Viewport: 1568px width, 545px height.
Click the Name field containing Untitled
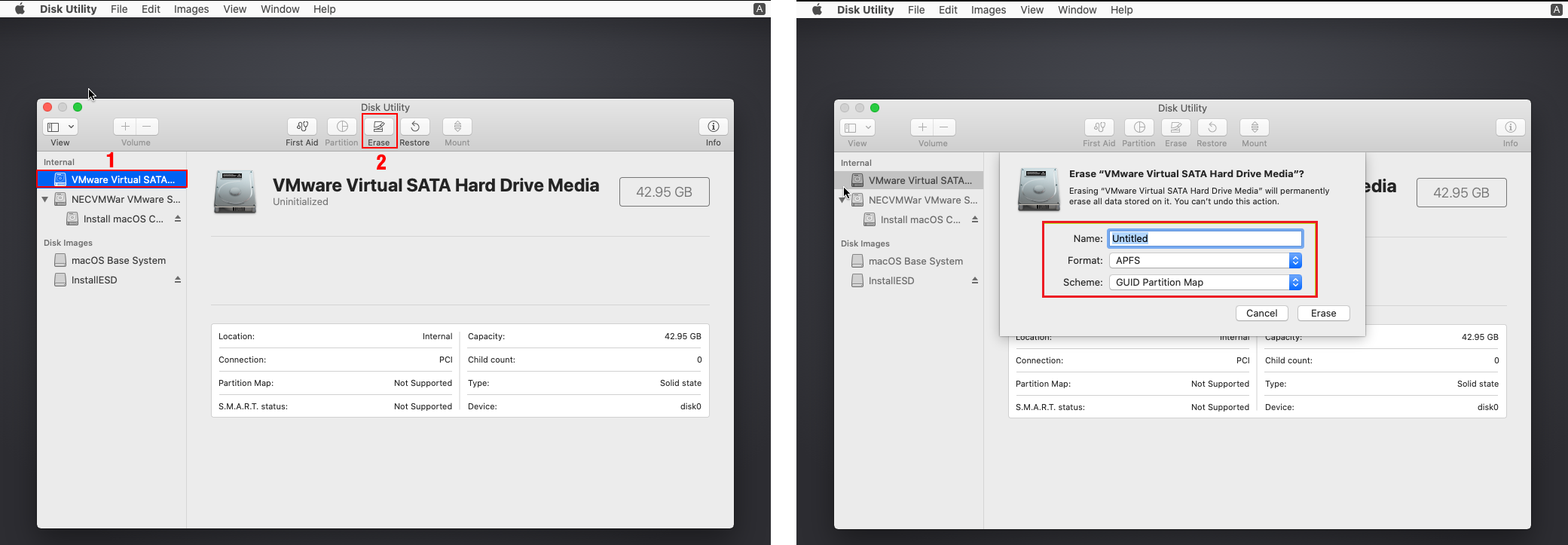[1205, 238]
